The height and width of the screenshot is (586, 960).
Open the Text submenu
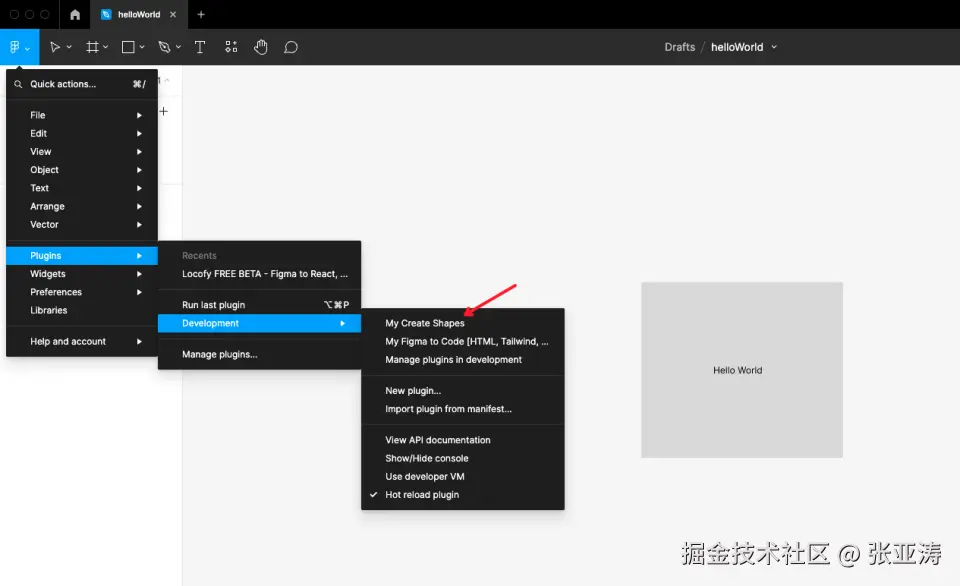(x=82, y=188)
